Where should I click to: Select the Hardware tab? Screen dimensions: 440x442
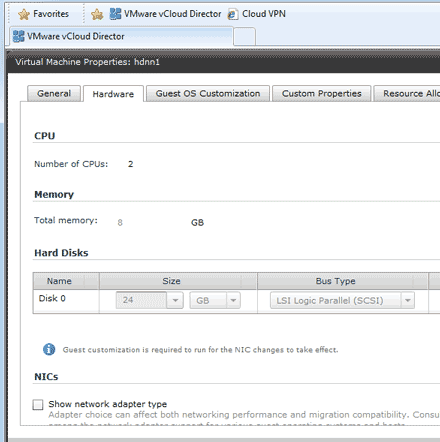(x=113, y=94)
